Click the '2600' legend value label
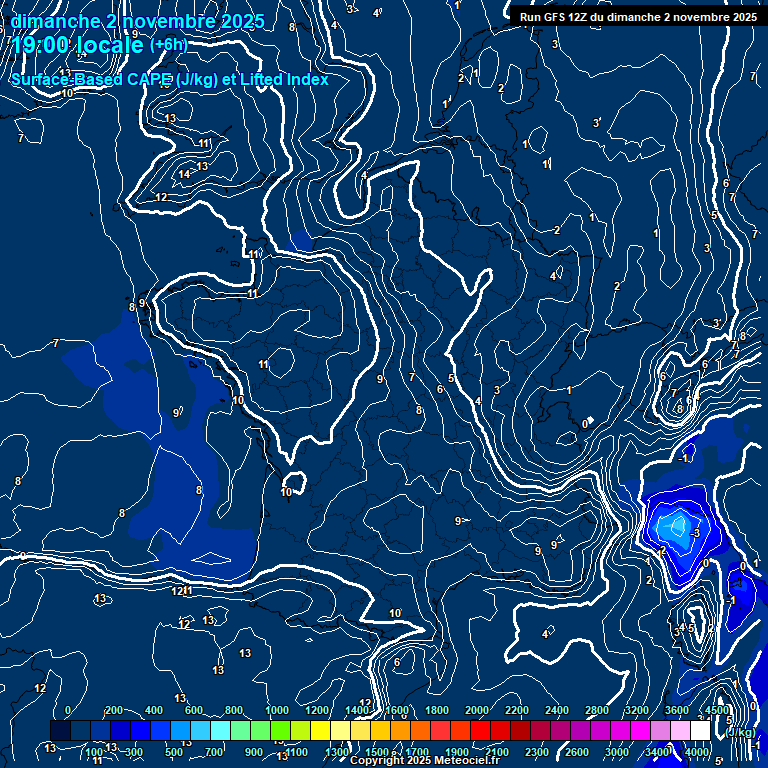The width and height of the screenshot is (768, 768). point(577,752)
